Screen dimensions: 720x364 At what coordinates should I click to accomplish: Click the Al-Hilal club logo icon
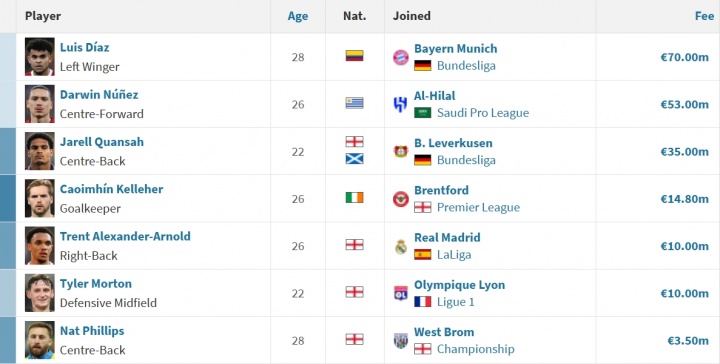coord(400,105)
